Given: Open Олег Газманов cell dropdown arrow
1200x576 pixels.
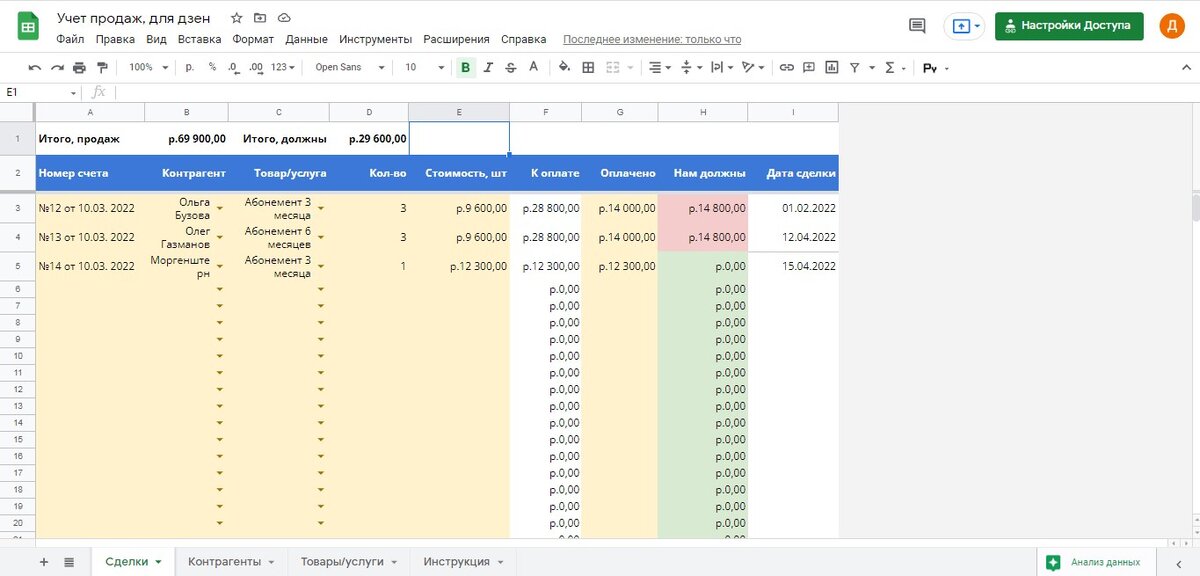Looking at the screenshot, I should pos(220,237).
